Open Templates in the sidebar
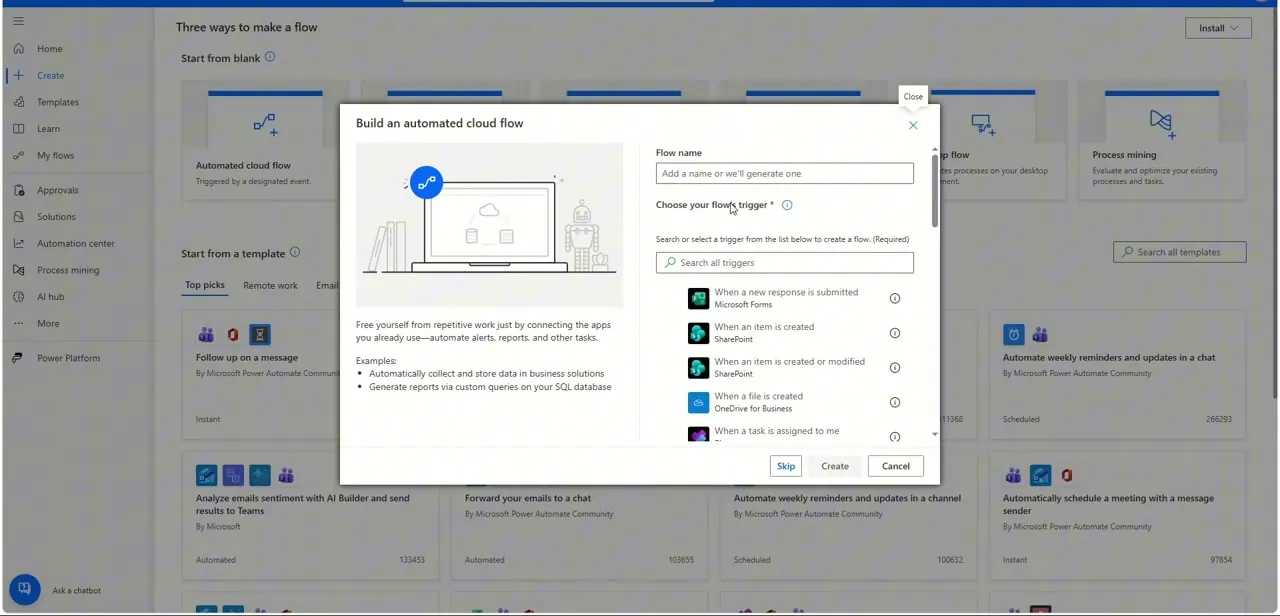Viewport: 1280px width, 616px height. click(x=57, y=102)
